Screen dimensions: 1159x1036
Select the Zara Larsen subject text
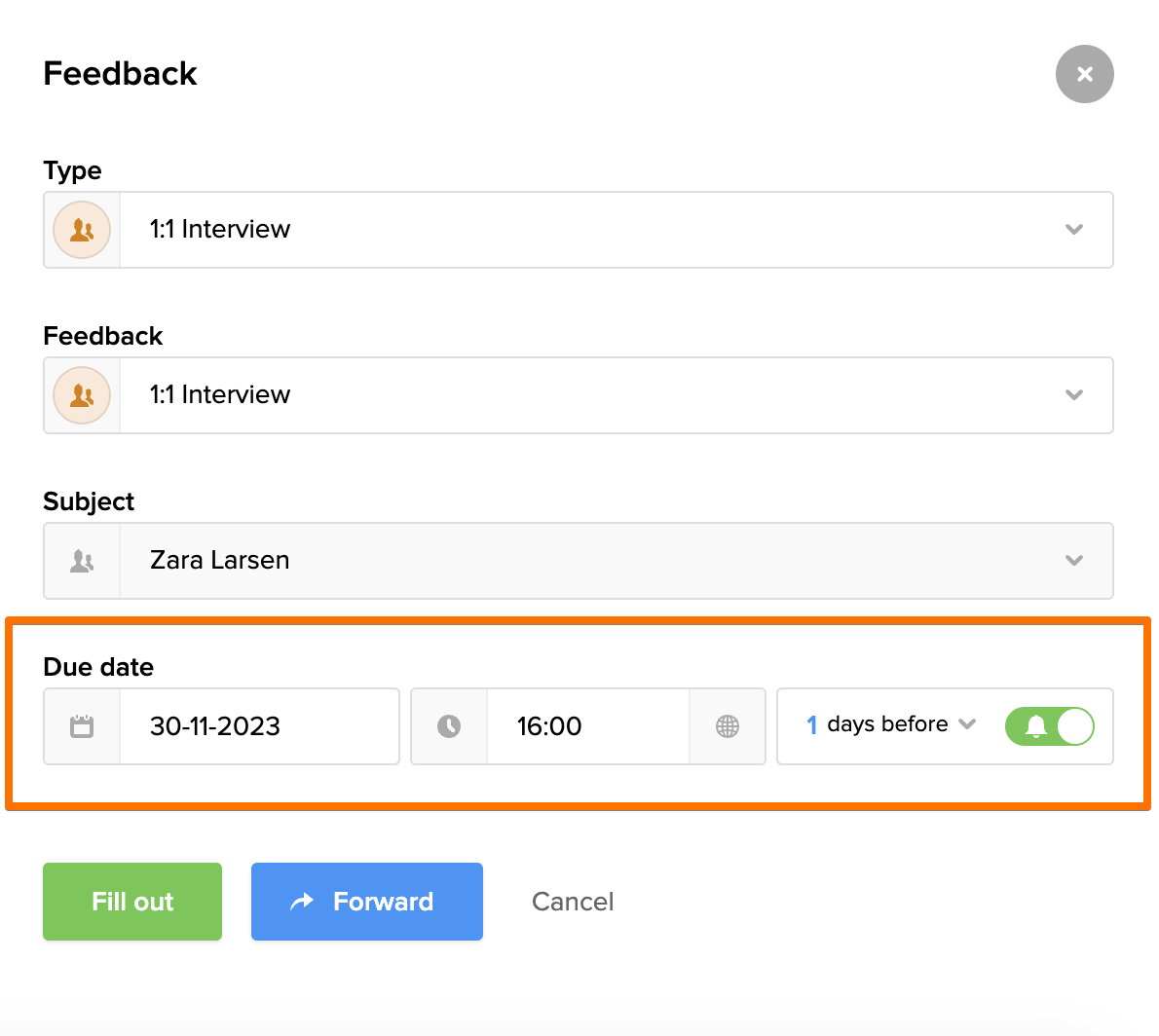[220, 561]
